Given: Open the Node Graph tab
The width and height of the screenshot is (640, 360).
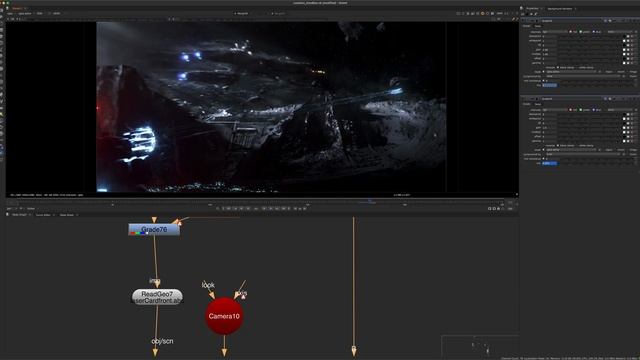Looking at the screenshot, I should point(19,215).
